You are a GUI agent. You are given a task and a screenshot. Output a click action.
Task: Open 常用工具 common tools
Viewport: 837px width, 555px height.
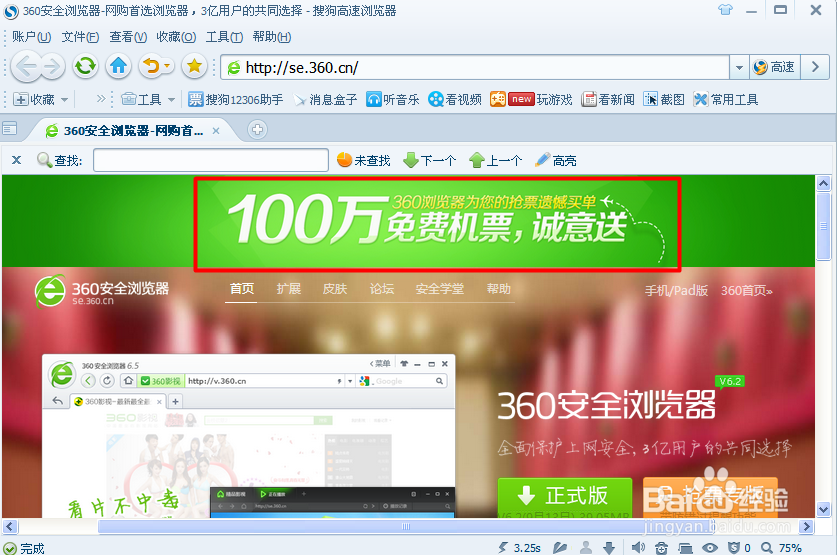pos(726,99)
